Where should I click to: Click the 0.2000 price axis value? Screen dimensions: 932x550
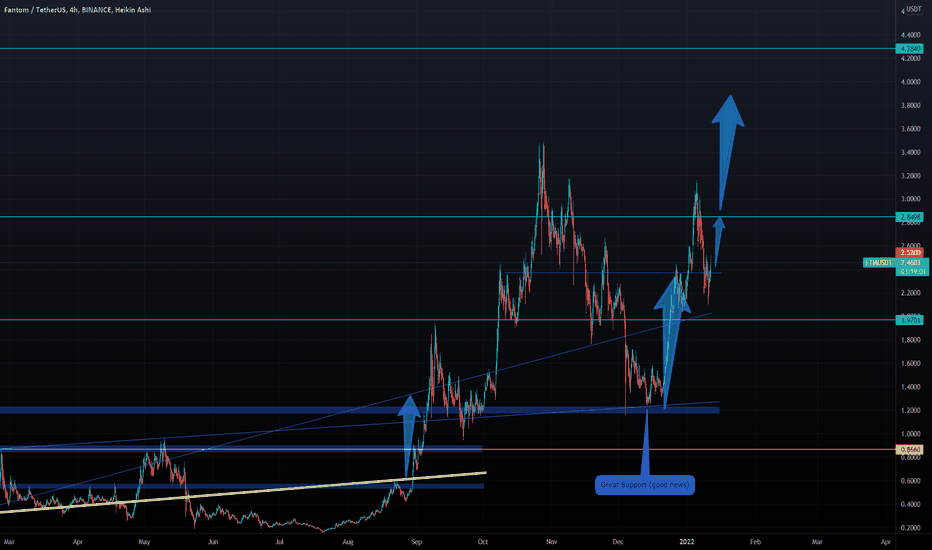(x=911, y=528)
